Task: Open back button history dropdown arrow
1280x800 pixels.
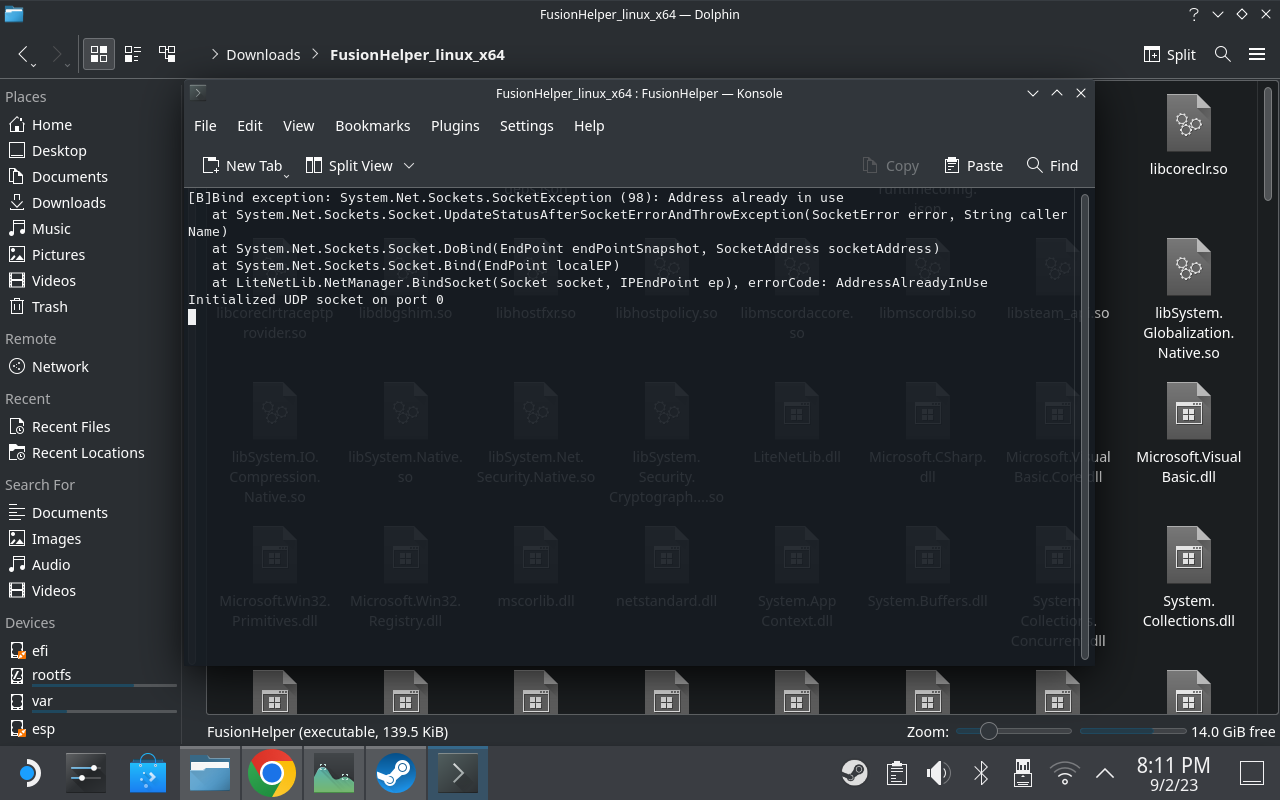Action: click(x=33, y=65)
